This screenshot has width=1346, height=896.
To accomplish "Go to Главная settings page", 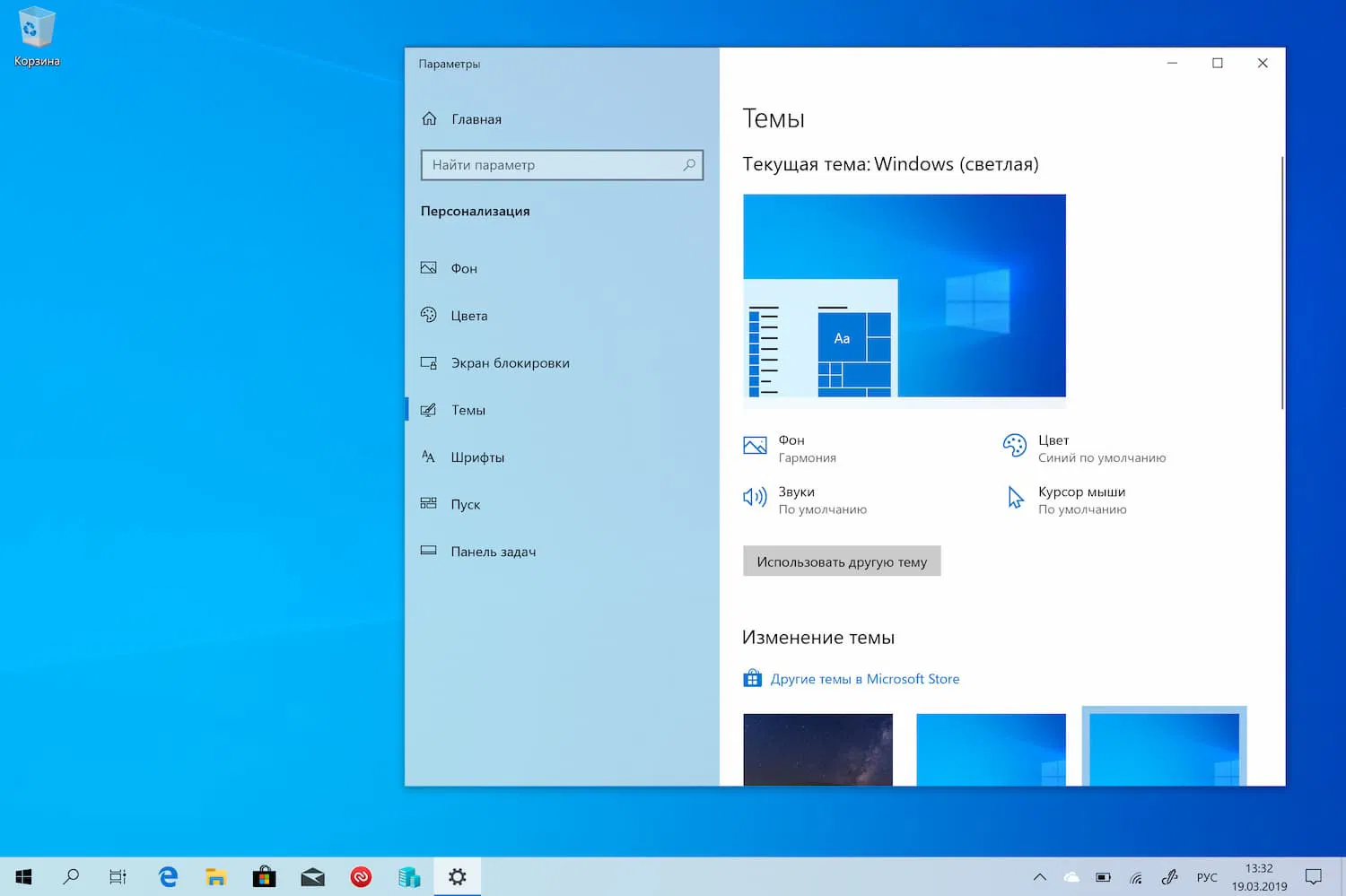I will 476,118.
